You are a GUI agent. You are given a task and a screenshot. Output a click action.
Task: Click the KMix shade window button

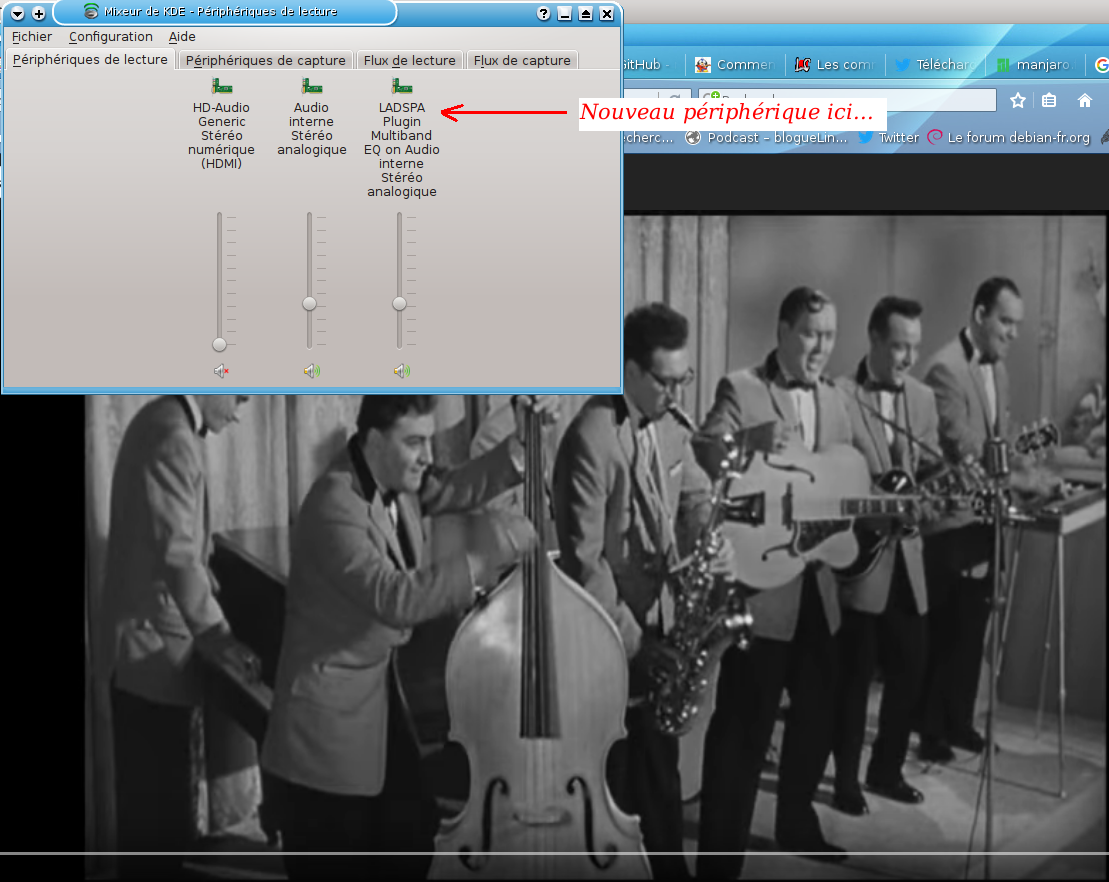point(586,13)
